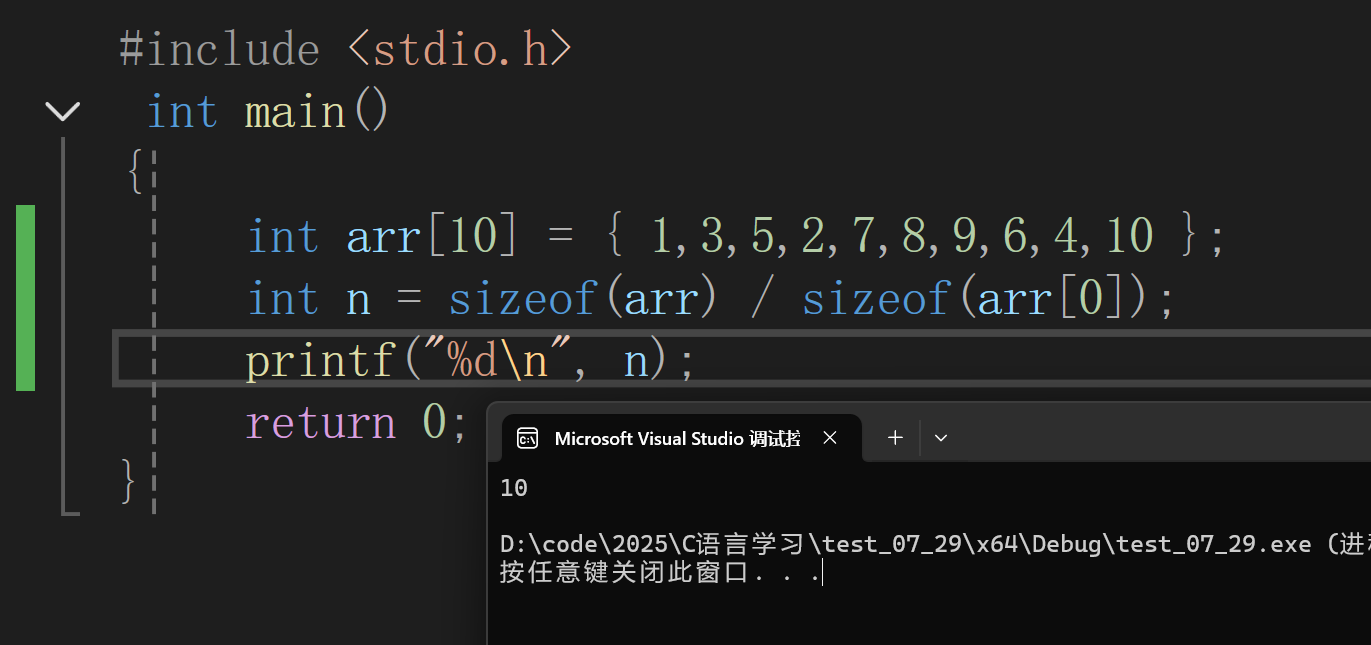Click the console output value 10
The height and width of the screenshot is (645, 1371).
[x=514, y=488]
